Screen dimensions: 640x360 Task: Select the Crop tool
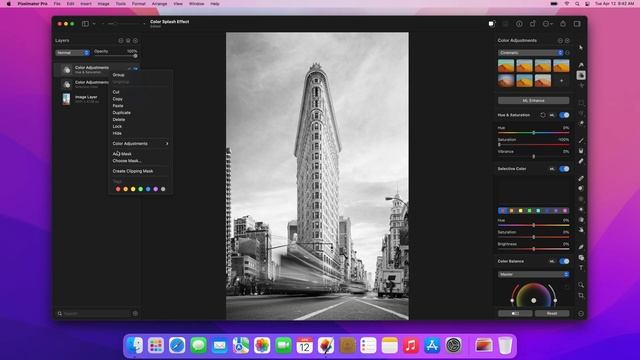point(581,295)
